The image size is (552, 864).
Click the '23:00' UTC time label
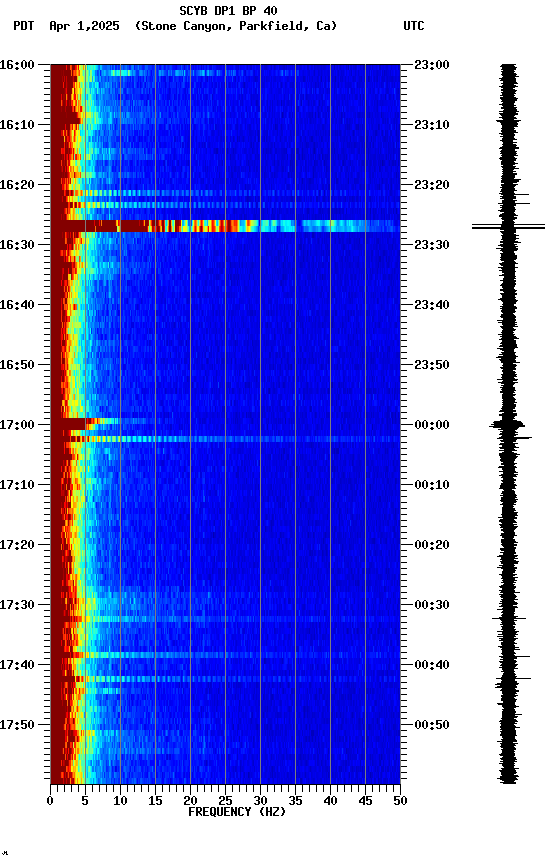432,64
